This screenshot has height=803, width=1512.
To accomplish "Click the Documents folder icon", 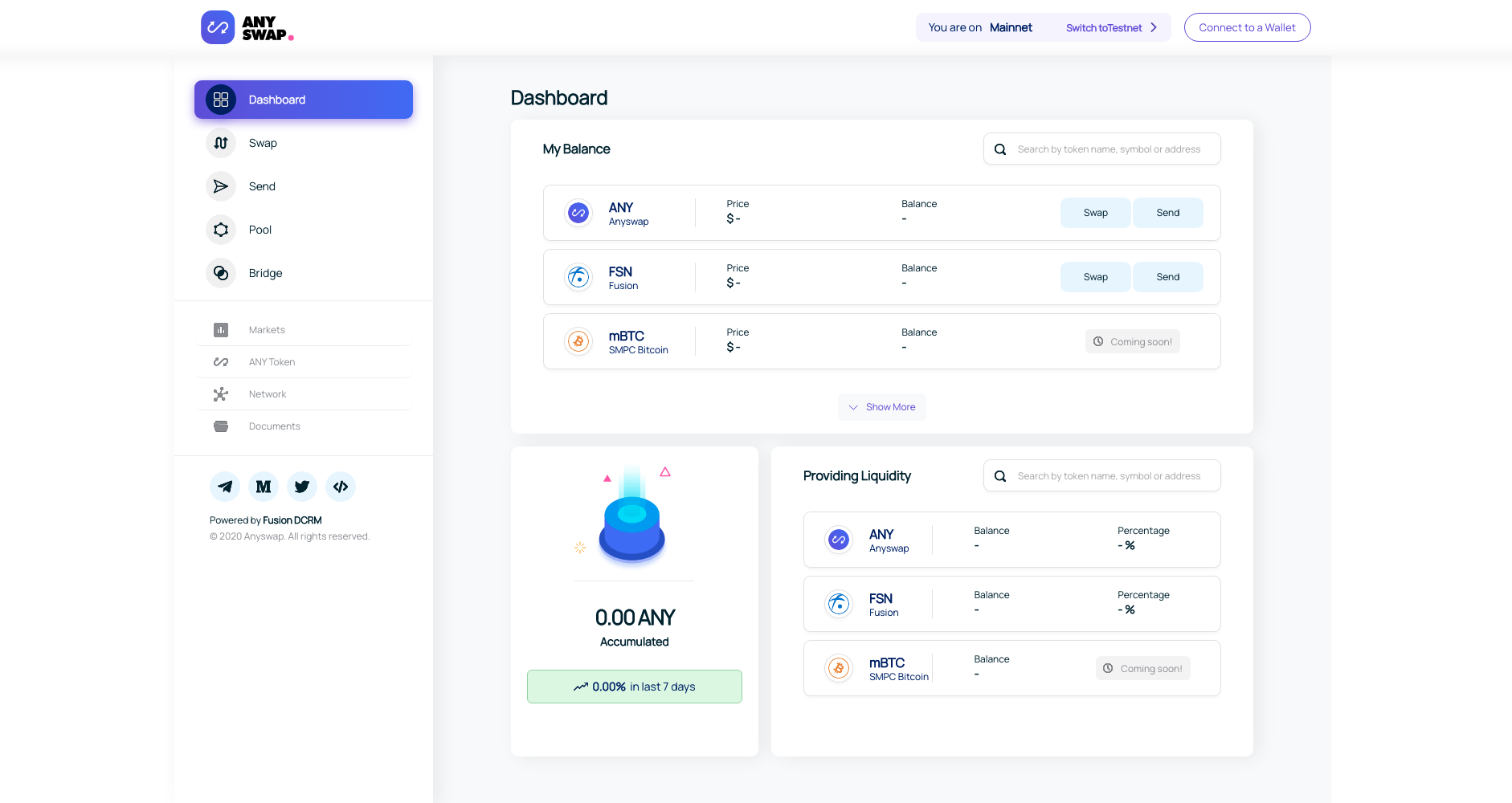I will (221, 426).
